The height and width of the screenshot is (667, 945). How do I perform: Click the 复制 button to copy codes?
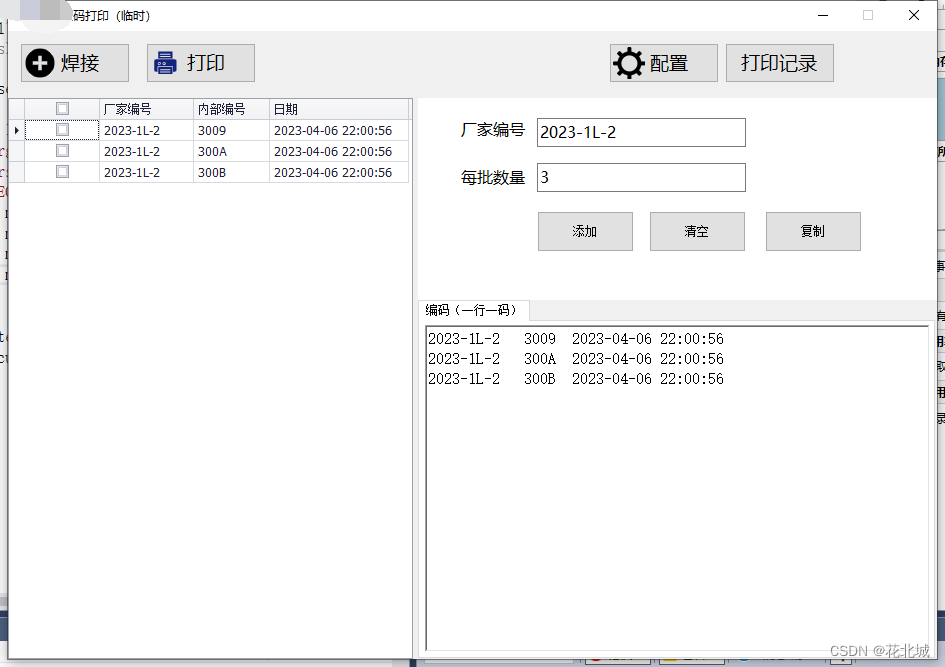[x=813, y=231]
